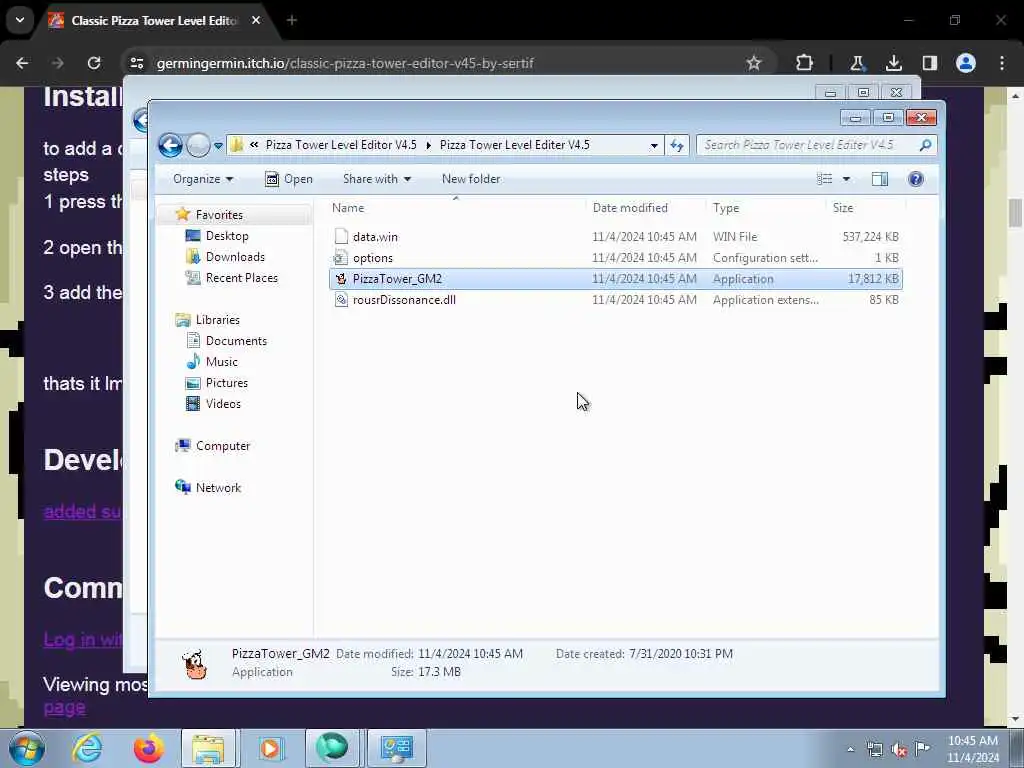Open Windows Start menu orb

coord(27,748)
